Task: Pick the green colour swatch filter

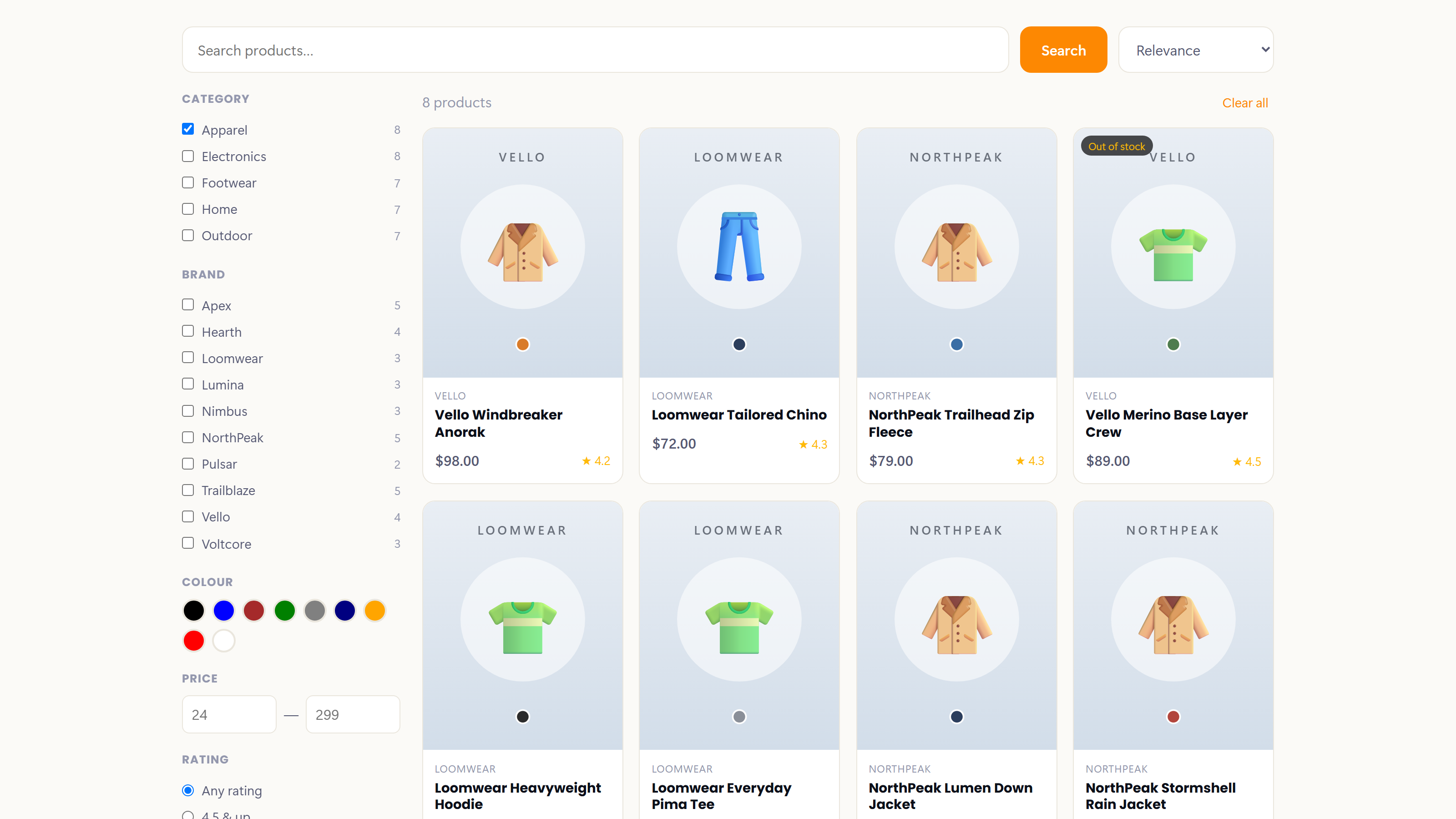Action: [x=284, y=611]
